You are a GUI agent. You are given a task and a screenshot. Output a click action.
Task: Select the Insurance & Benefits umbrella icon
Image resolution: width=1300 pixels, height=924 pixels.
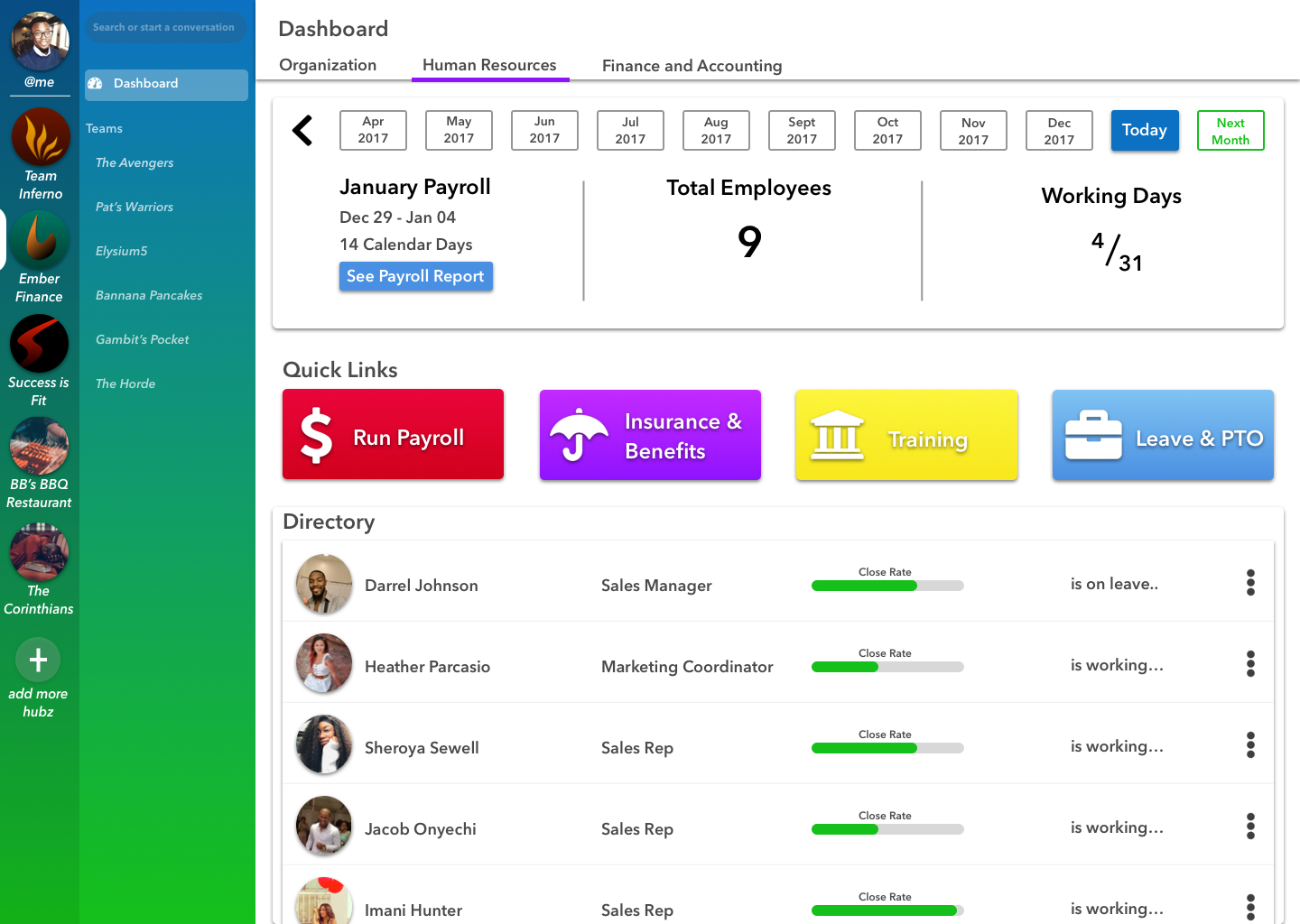(580, 435)
